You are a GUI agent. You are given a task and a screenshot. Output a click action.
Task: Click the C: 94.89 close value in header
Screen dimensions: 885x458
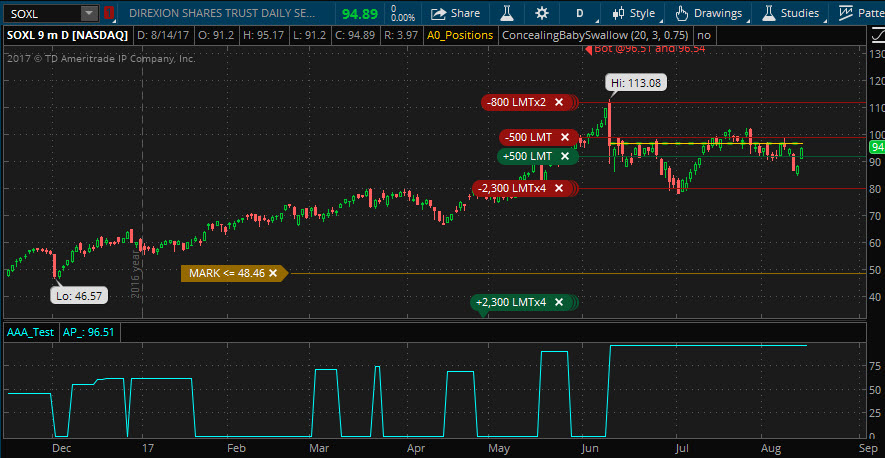coord(356,35)
